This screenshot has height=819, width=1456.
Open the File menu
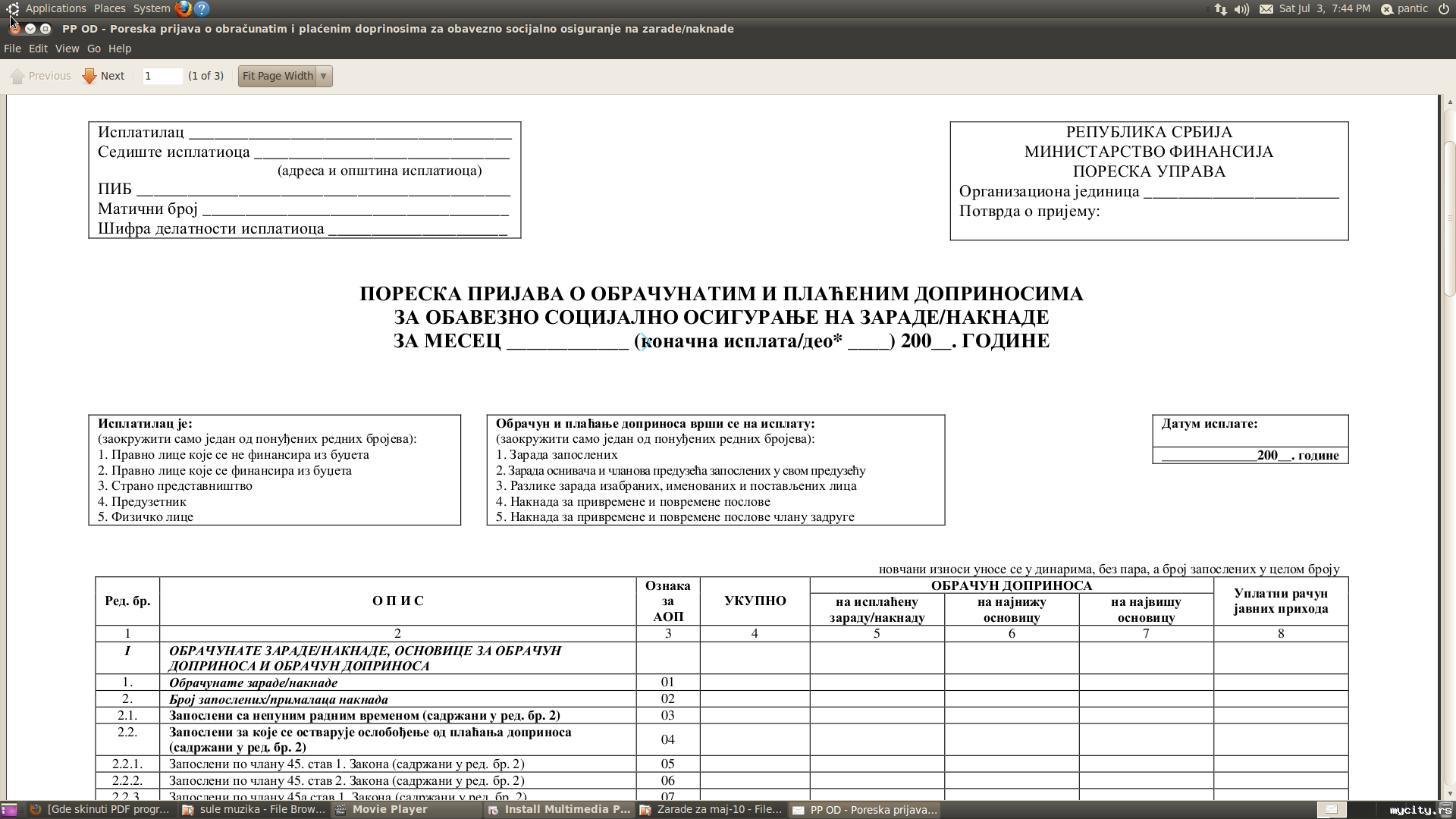tap(12, 49)
